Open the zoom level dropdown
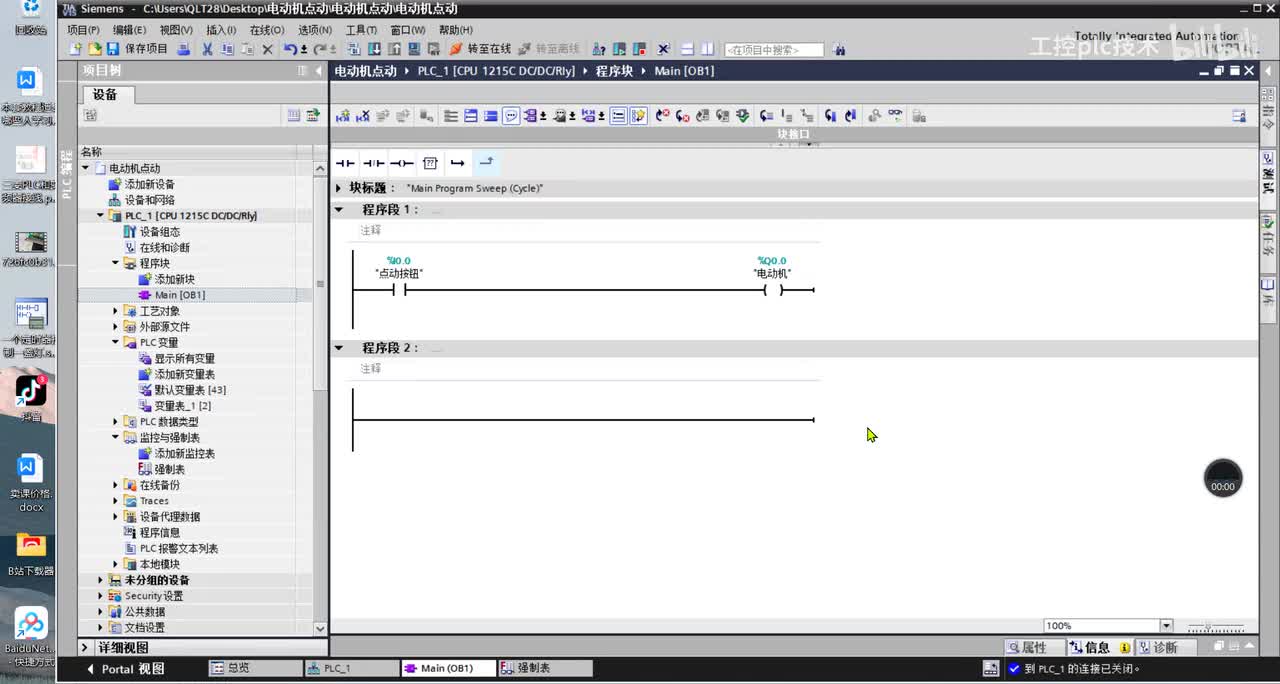Viewport: 1280px width, 684px height. pos(1166,626)
